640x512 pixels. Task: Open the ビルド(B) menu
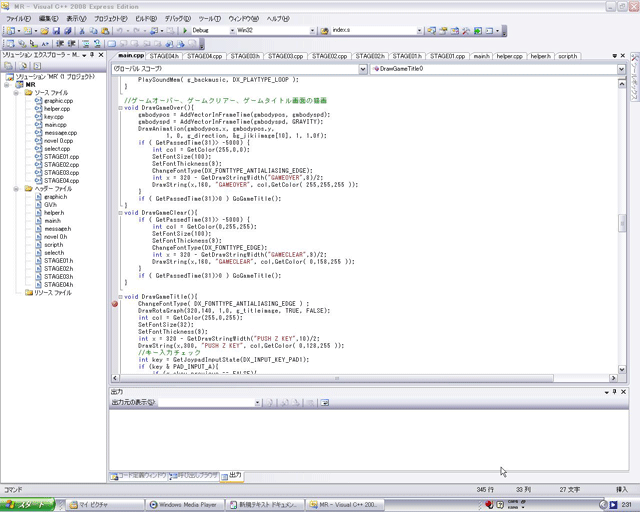click(x=145, y=18)
